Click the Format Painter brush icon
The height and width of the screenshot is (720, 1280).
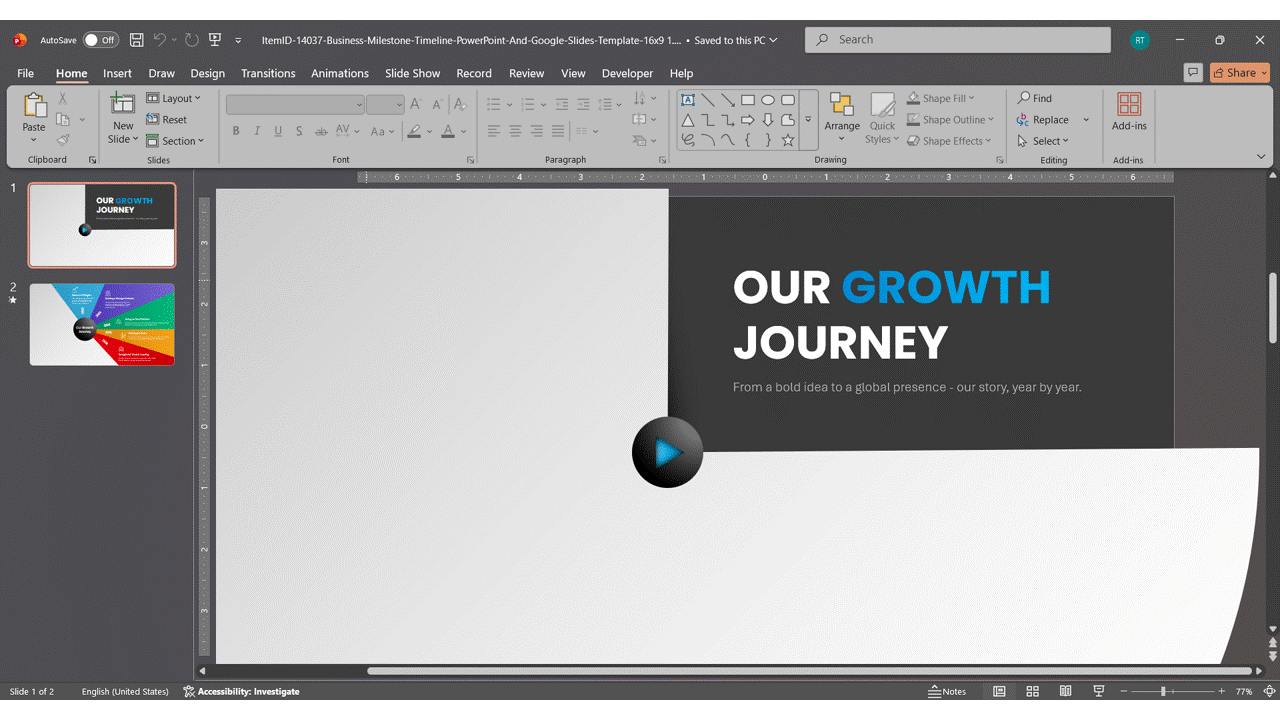click(x=63, y=141)
